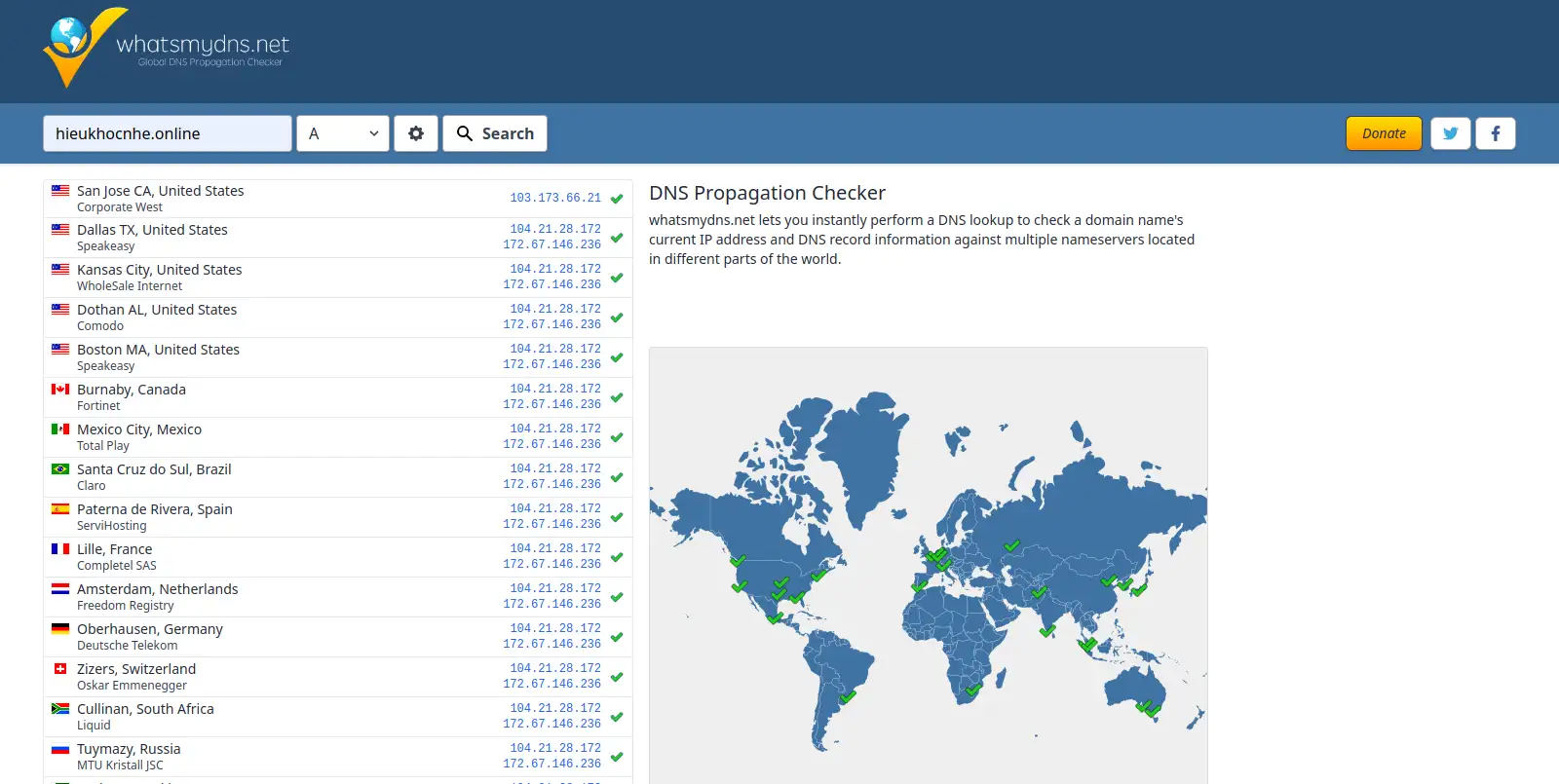
Task: Click the Brazil checkmark on world map
Action: 848,696
